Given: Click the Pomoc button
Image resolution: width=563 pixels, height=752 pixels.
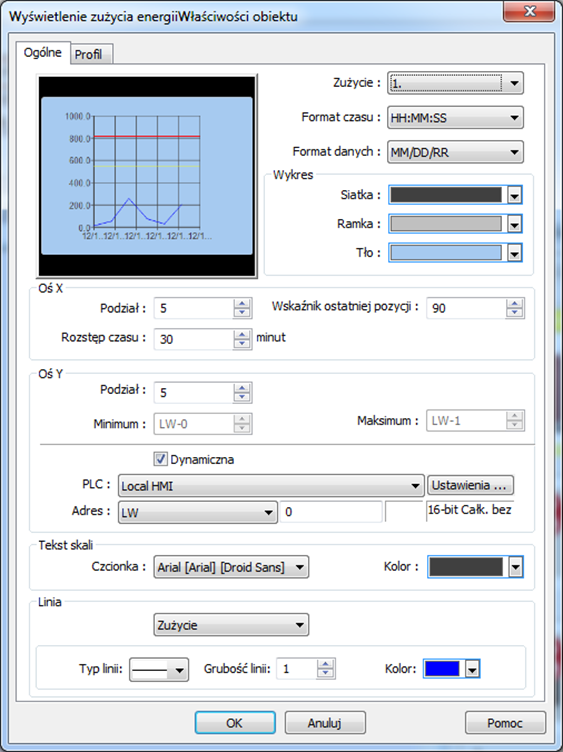Looking at the screenshot, I should click(505, 723).
